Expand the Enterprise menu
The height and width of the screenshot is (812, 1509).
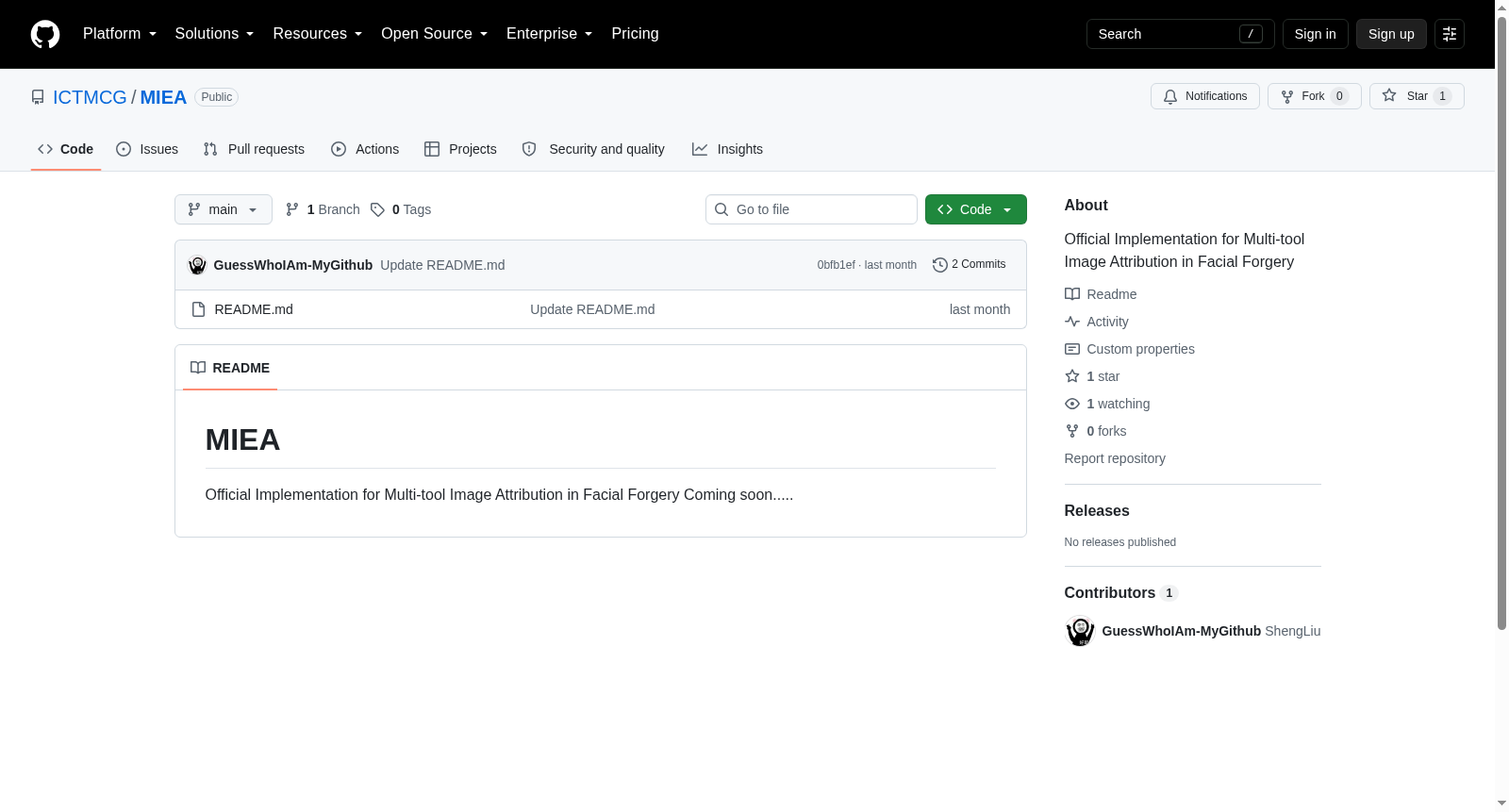point(550,34)
